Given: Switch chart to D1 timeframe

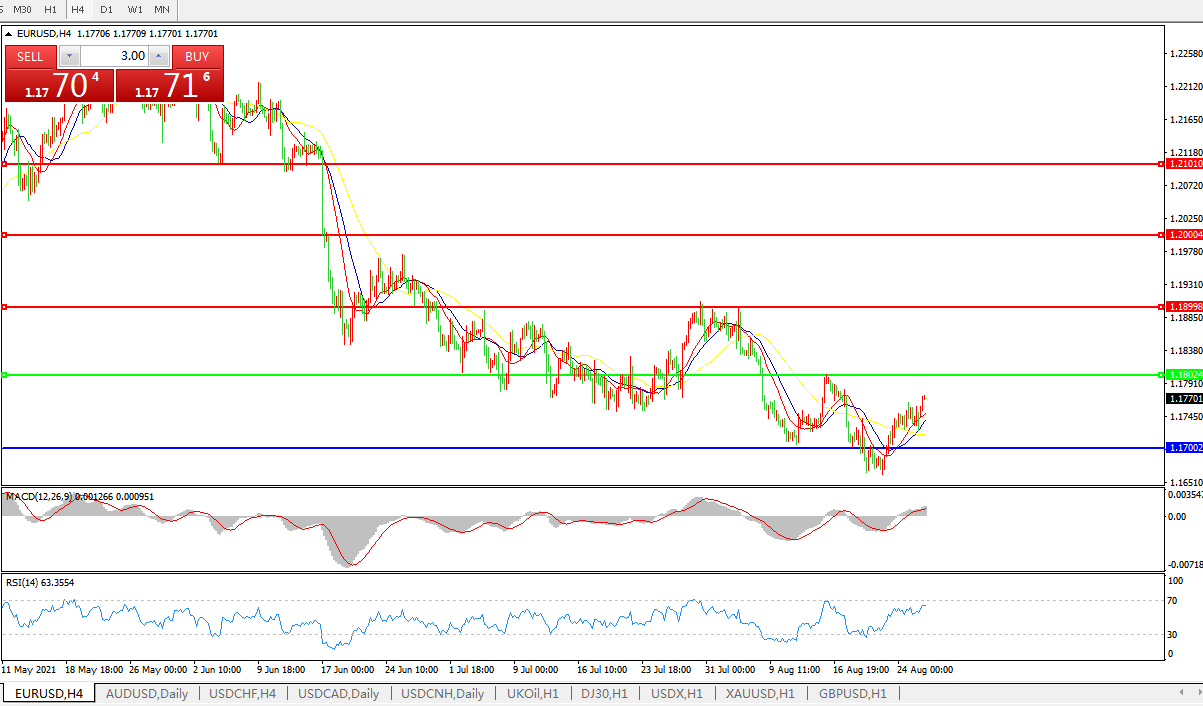Looking at the screenshot, I should 106,9.
